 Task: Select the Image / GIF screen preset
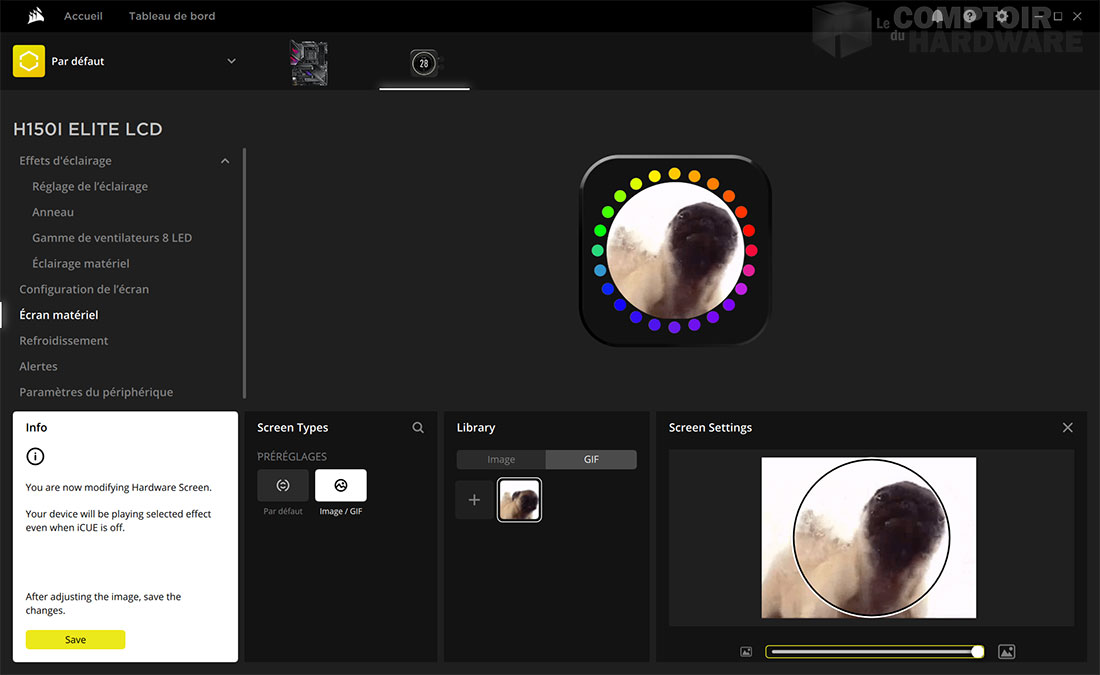tap(340, 486)
